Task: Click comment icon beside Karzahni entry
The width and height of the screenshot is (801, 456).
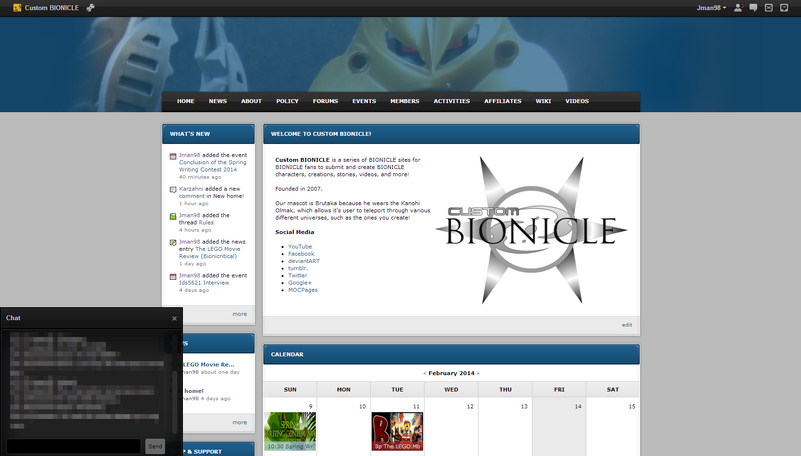Action: [x=173, y=189]
